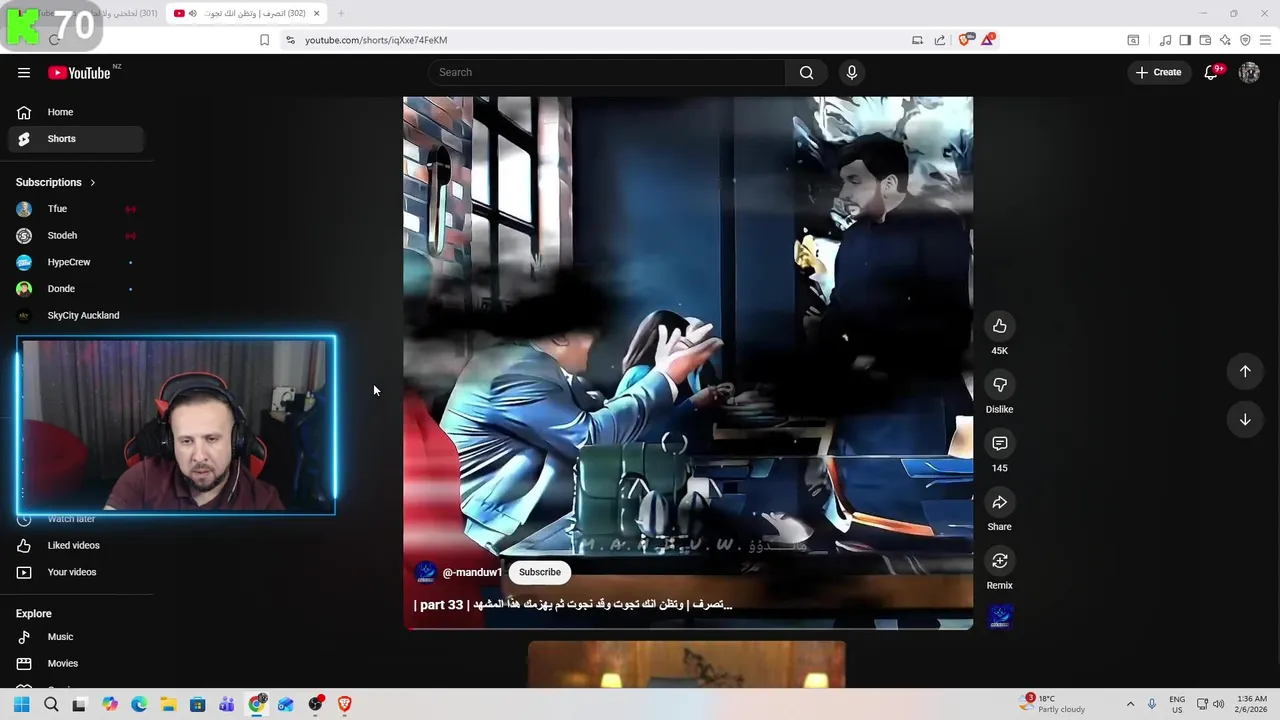Expand the part 33 video description
Screen dimensions: 1280x720
point(573,604)
